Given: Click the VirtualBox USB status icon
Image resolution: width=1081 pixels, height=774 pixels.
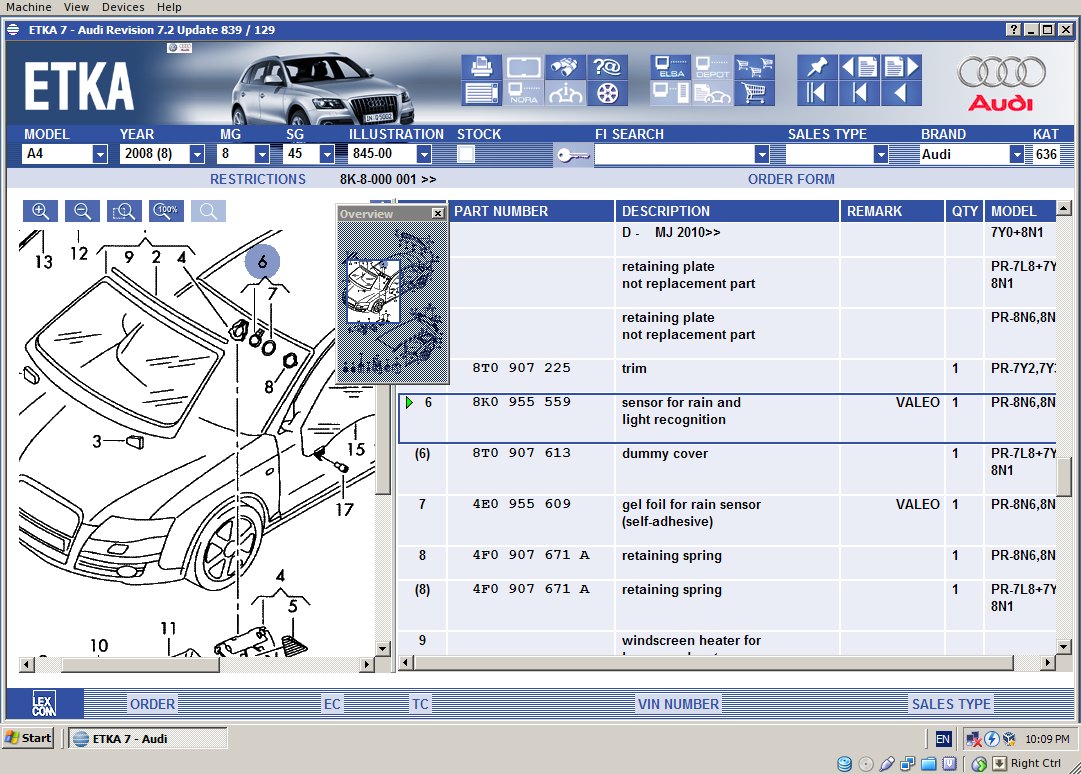Looking at the screenshot, I should [x=887, y=764].
